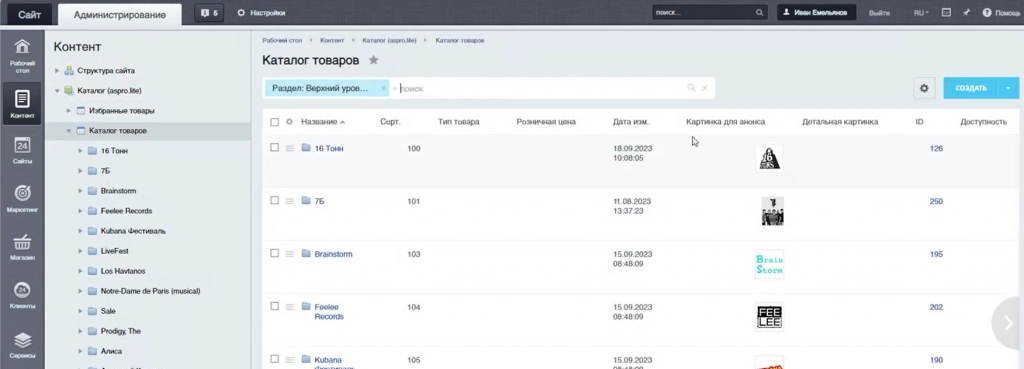The height and width of the screenshot is (369, 1024).
Task: Open the RU language dropdown
Action: (921, 12)
